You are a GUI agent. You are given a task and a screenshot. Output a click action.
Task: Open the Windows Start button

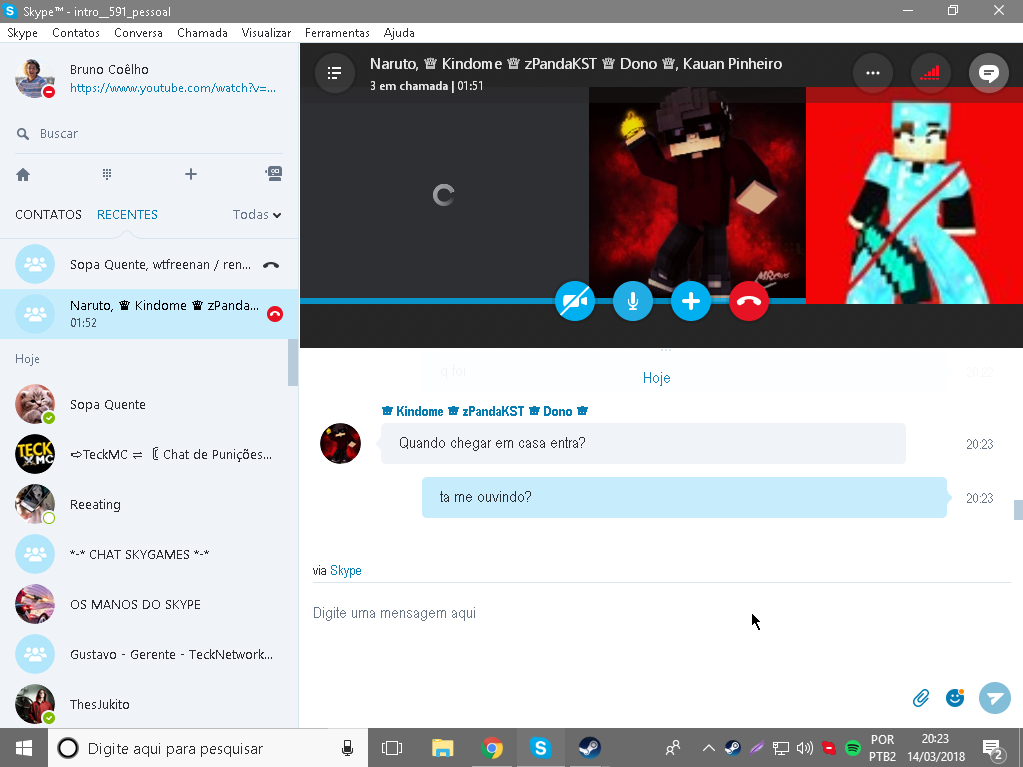coord(23,748)
